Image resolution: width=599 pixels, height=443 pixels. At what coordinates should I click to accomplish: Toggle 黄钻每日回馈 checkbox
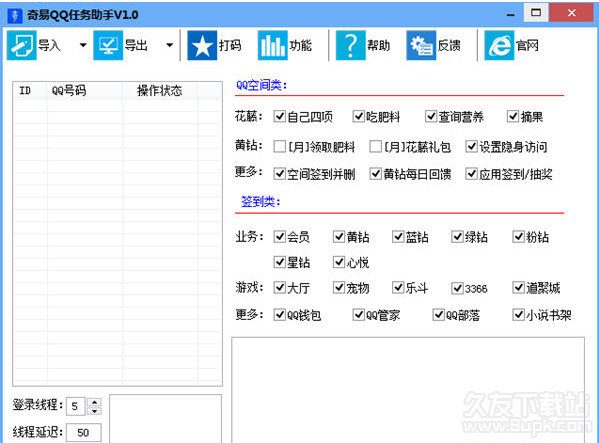pyautogui.click(x=376, y=174)
